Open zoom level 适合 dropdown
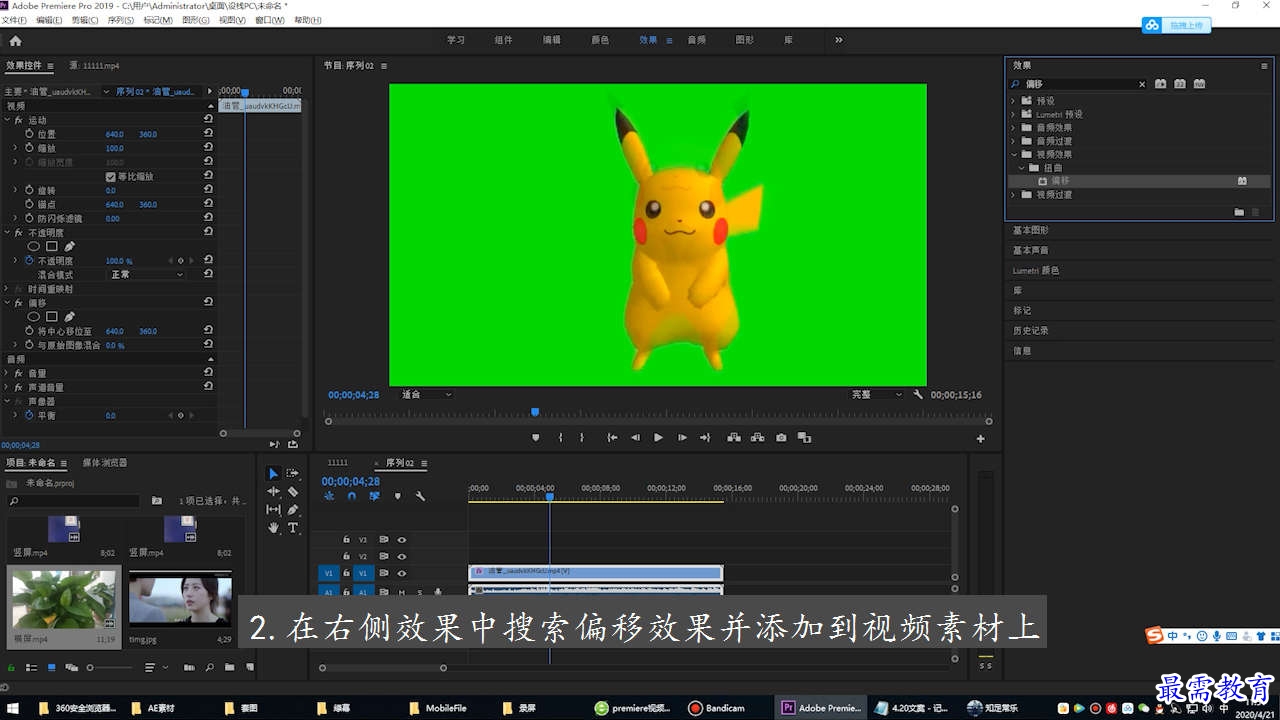This screenshot has width=1280, height=720. pos(426,395)
